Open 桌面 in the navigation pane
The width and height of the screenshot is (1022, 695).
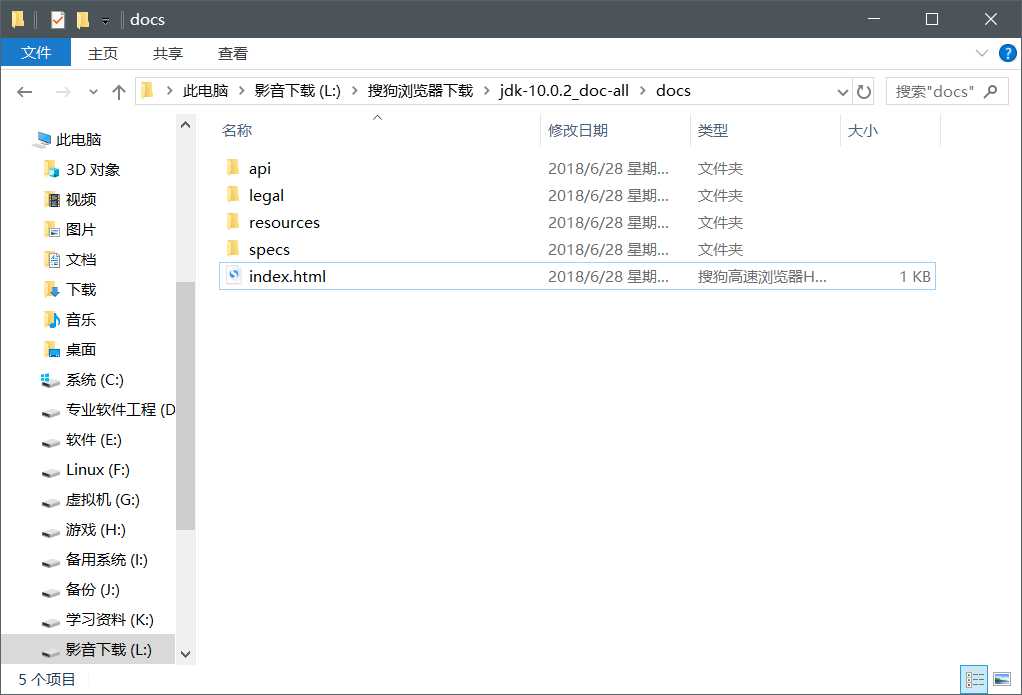coord(81,349)
